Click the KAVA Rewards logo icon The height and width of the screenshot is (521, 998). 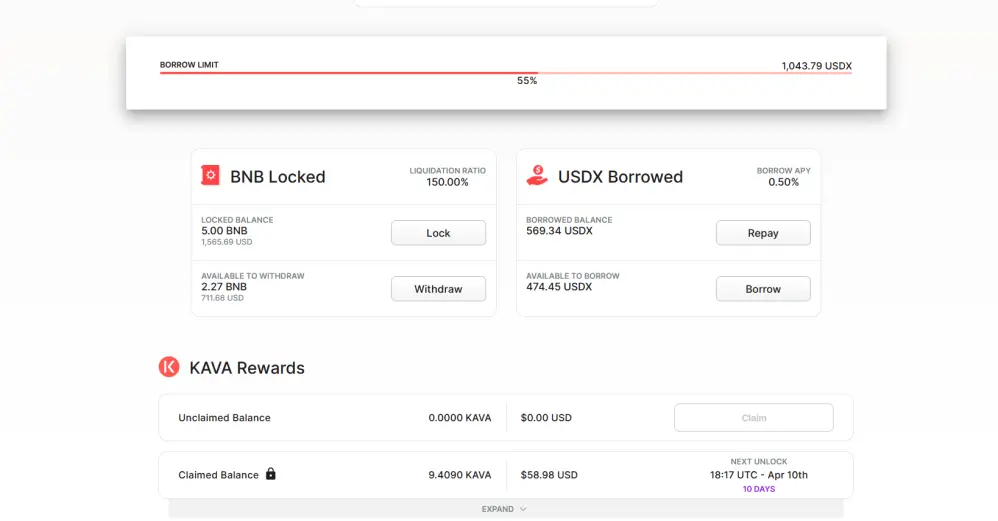click(x=169, y=367)
